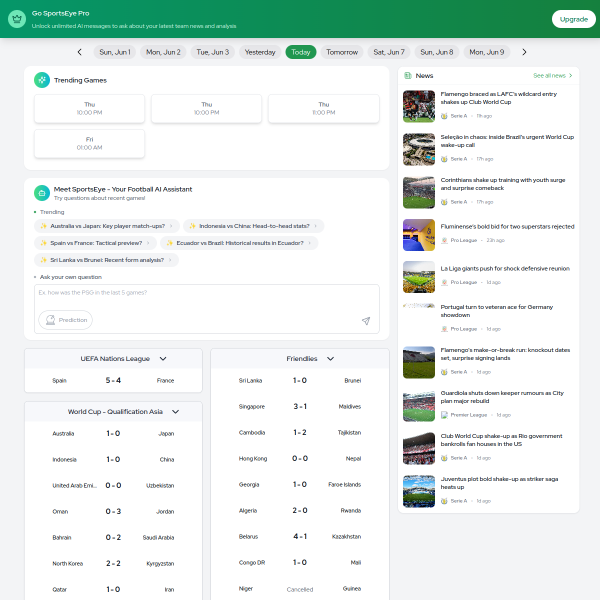
Task: Ask Indonesia vs China head-to-head stats
Action: 253,226
